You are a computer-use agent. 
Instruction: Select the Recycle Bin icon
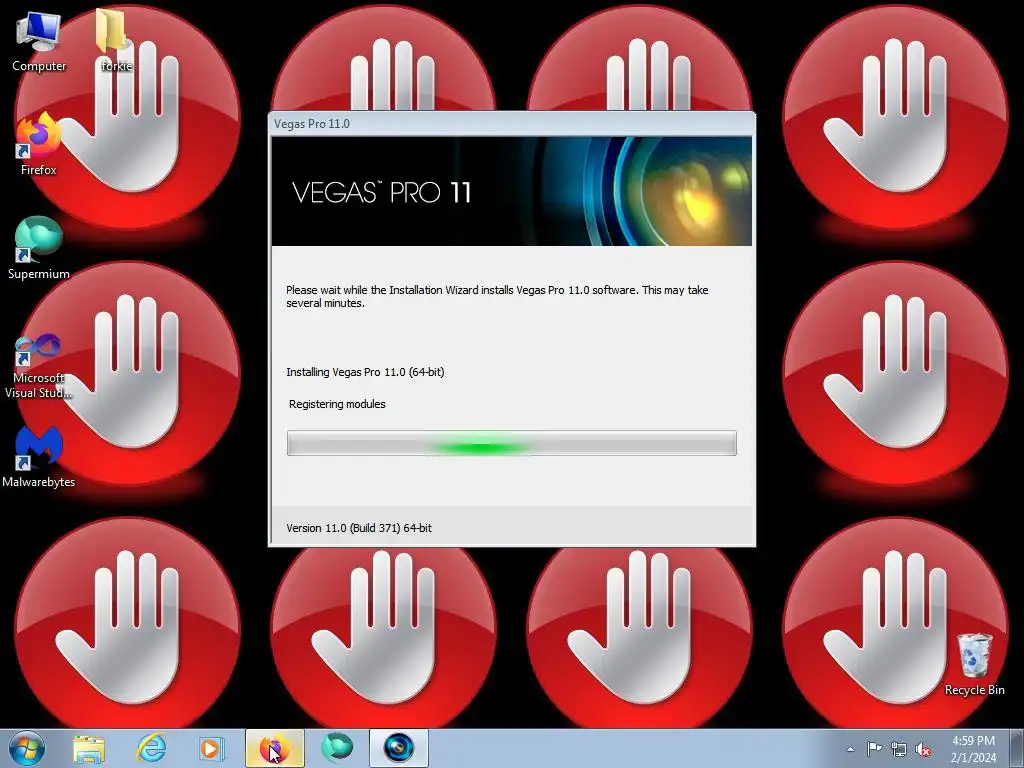click(974, 664)
